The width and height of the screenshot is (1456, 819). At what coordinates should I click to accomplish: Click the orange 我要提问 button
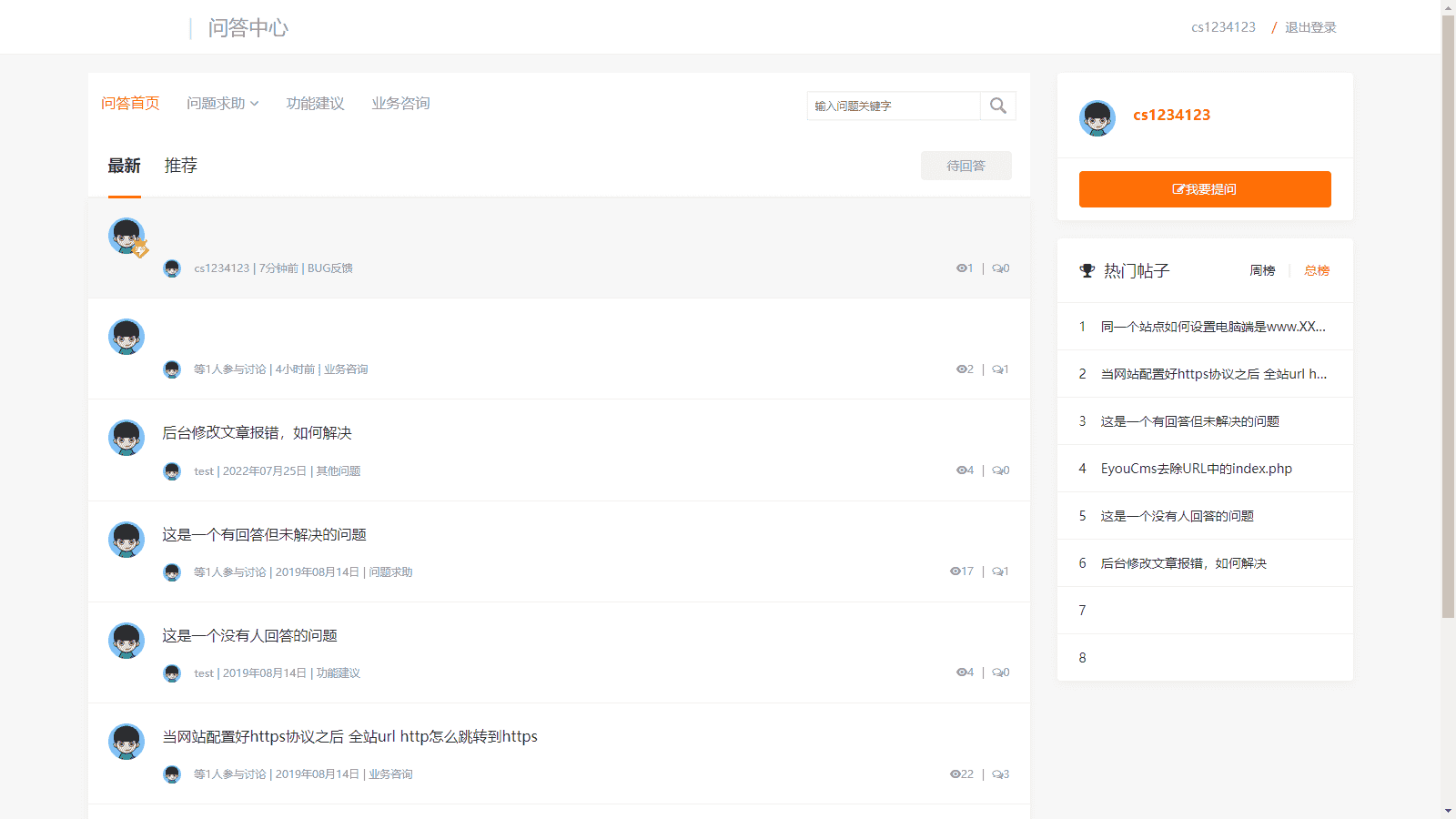[x=1205, y=189]
